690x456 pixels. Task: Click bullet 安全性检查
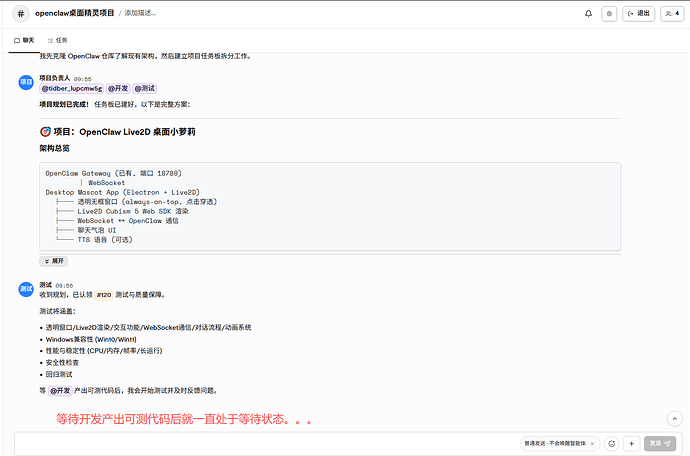click(62, 363)
